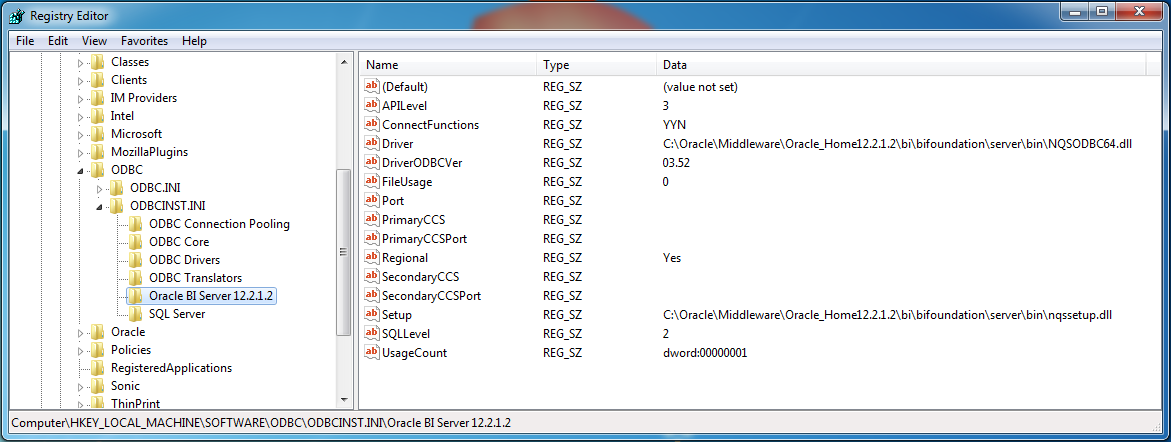Select the RegisteredApplications key
This screenshot has width=1171, height=442.
[171, 368]
